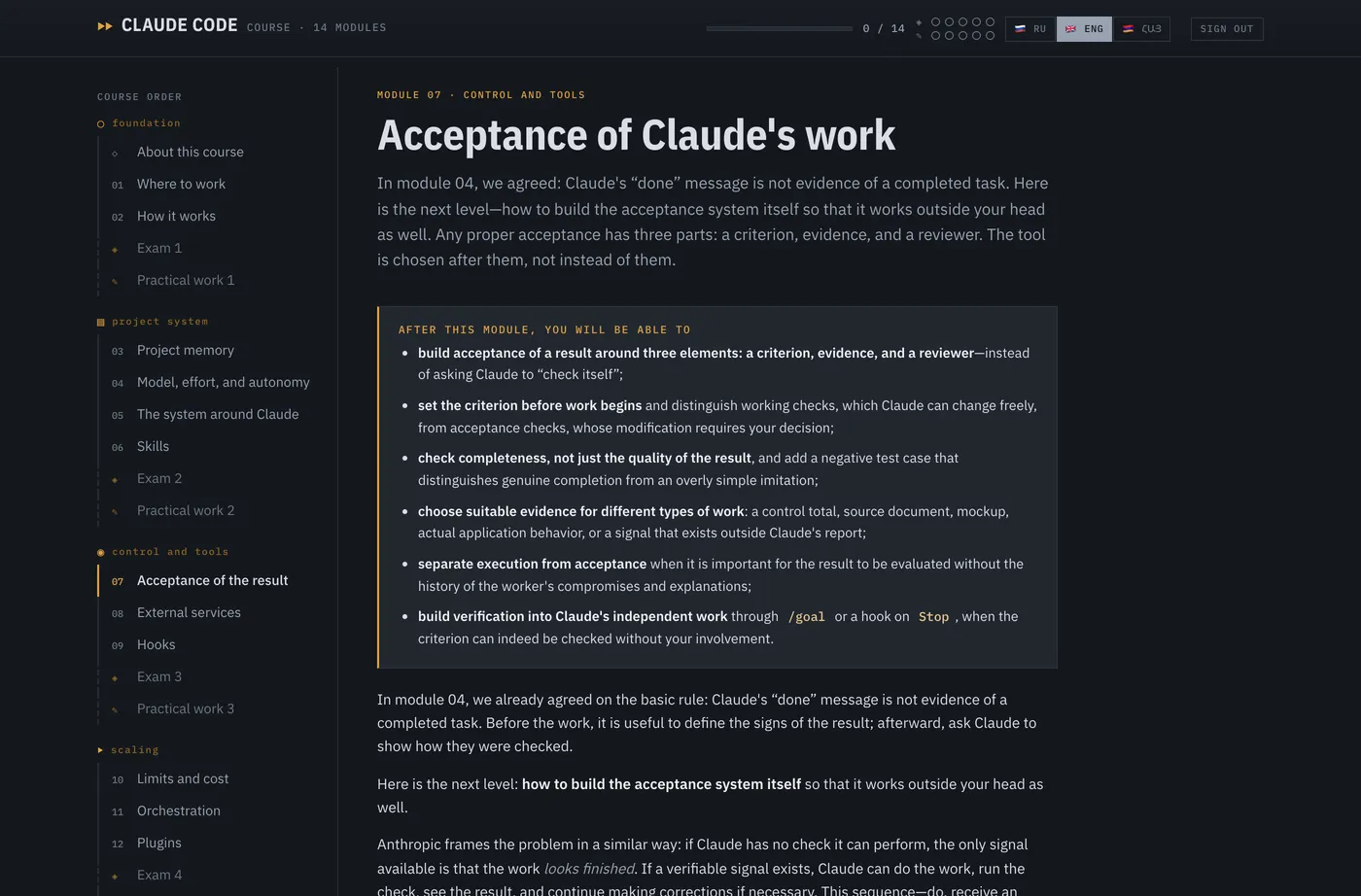This screenshot has width=1361, height=896.
Task: Click the Russian flag icon
Action: tap(1020, 29)
